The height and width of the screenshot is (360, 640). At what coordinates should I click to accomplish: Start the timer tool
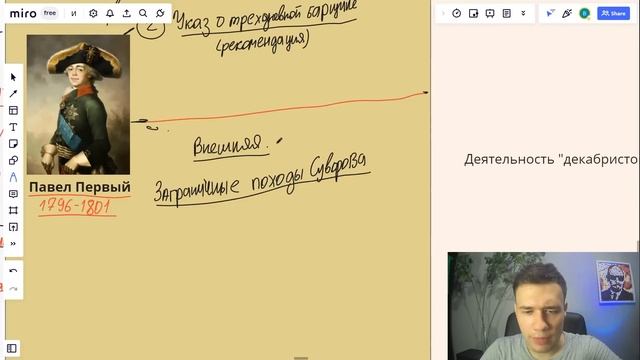(x=457, y=13)
